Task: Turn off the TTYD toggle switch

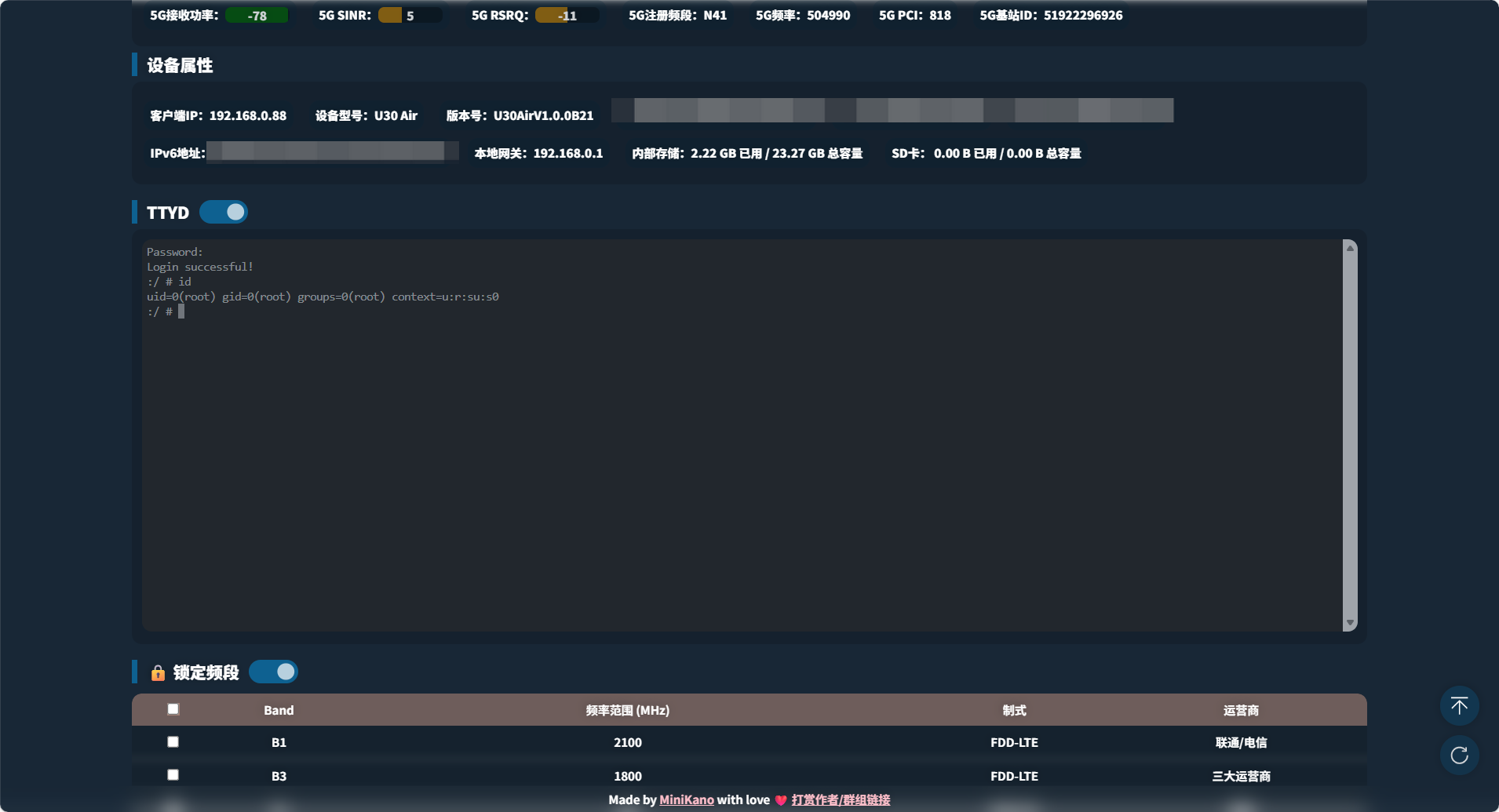Action: [x=224, y=213]
